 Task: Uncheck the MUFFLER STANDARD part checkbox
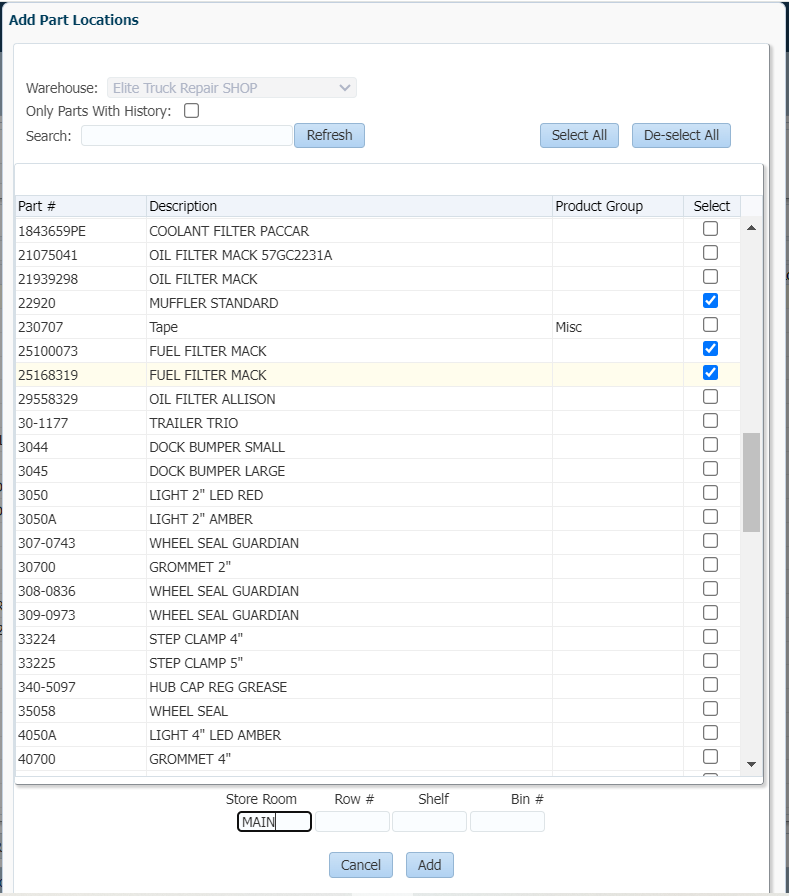pos(710,301)
